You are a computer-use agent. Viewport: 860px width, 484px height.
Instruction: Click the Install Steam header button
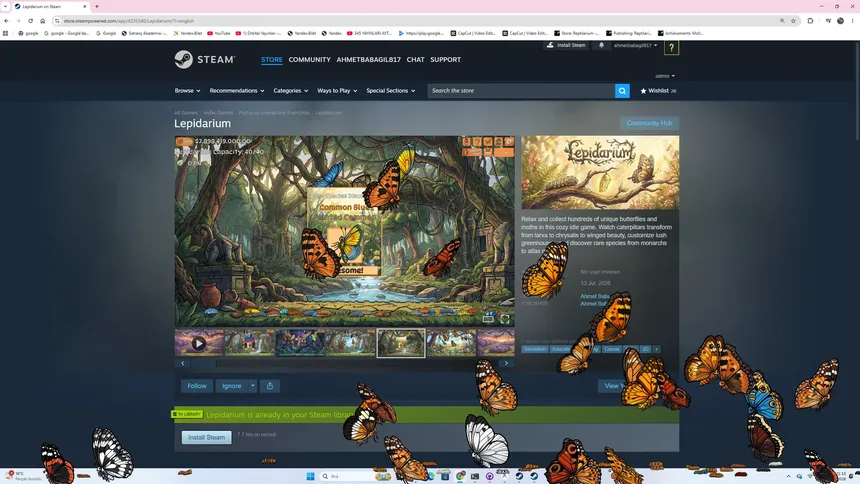click(x=566, y=46)
